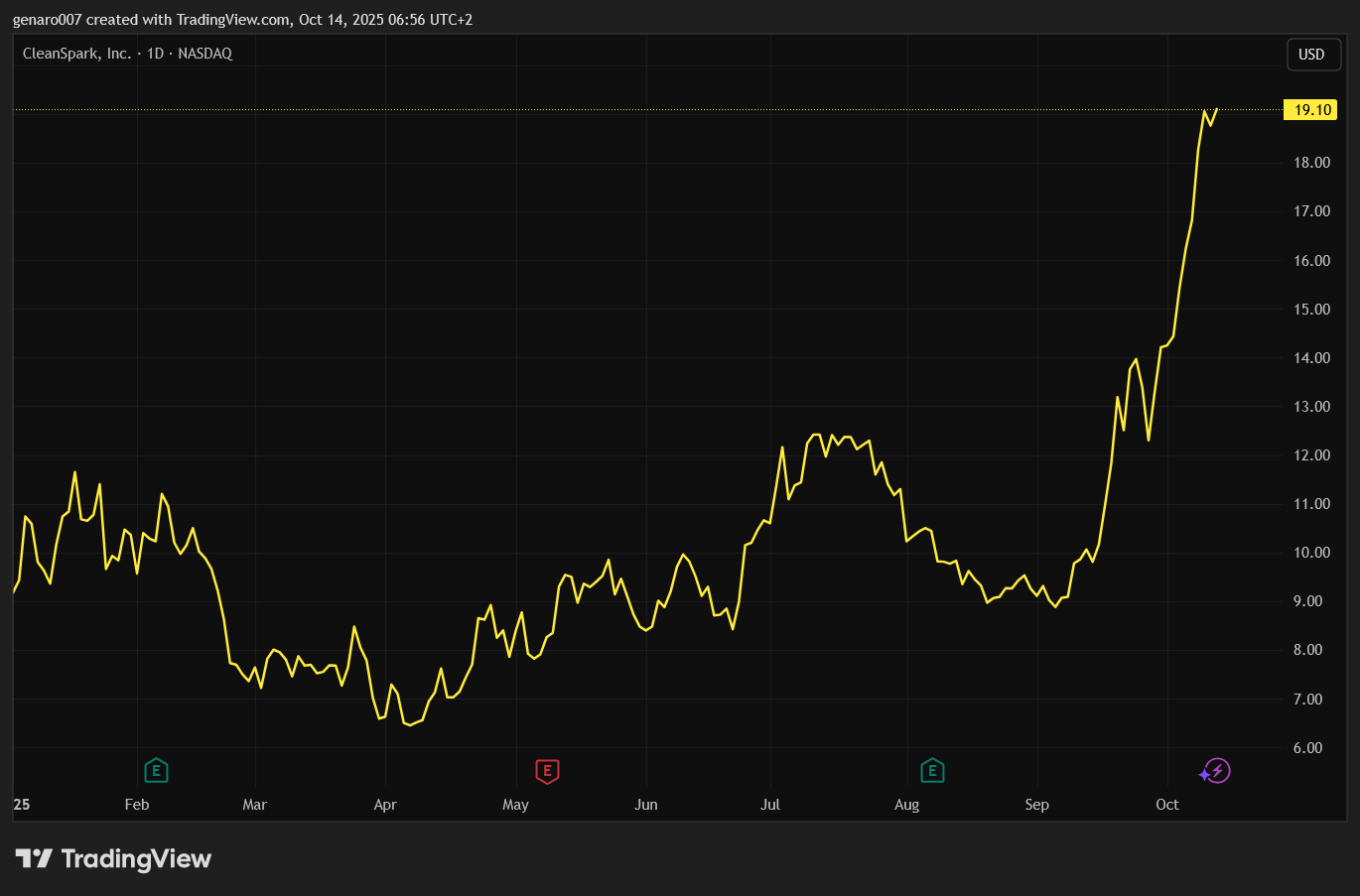The height and width of the screenshot is (896, 1360).
Task: Open the USD currency selector
Action: [x=1311, y=55]
